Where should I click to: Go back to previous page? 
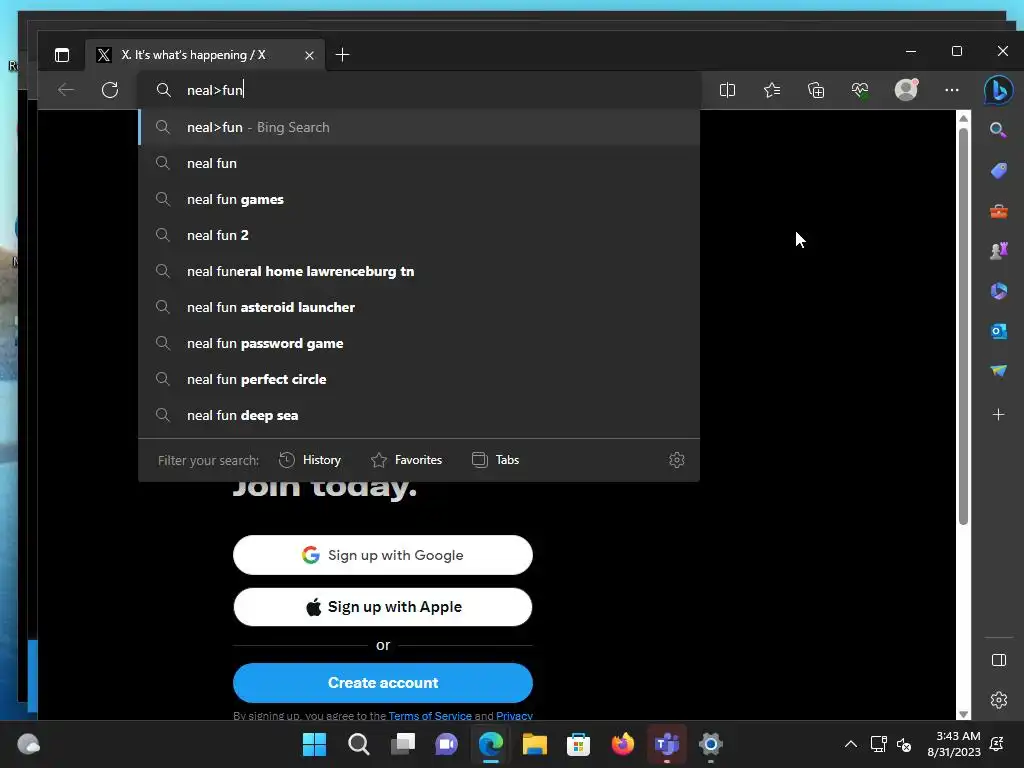pos(66,89)
